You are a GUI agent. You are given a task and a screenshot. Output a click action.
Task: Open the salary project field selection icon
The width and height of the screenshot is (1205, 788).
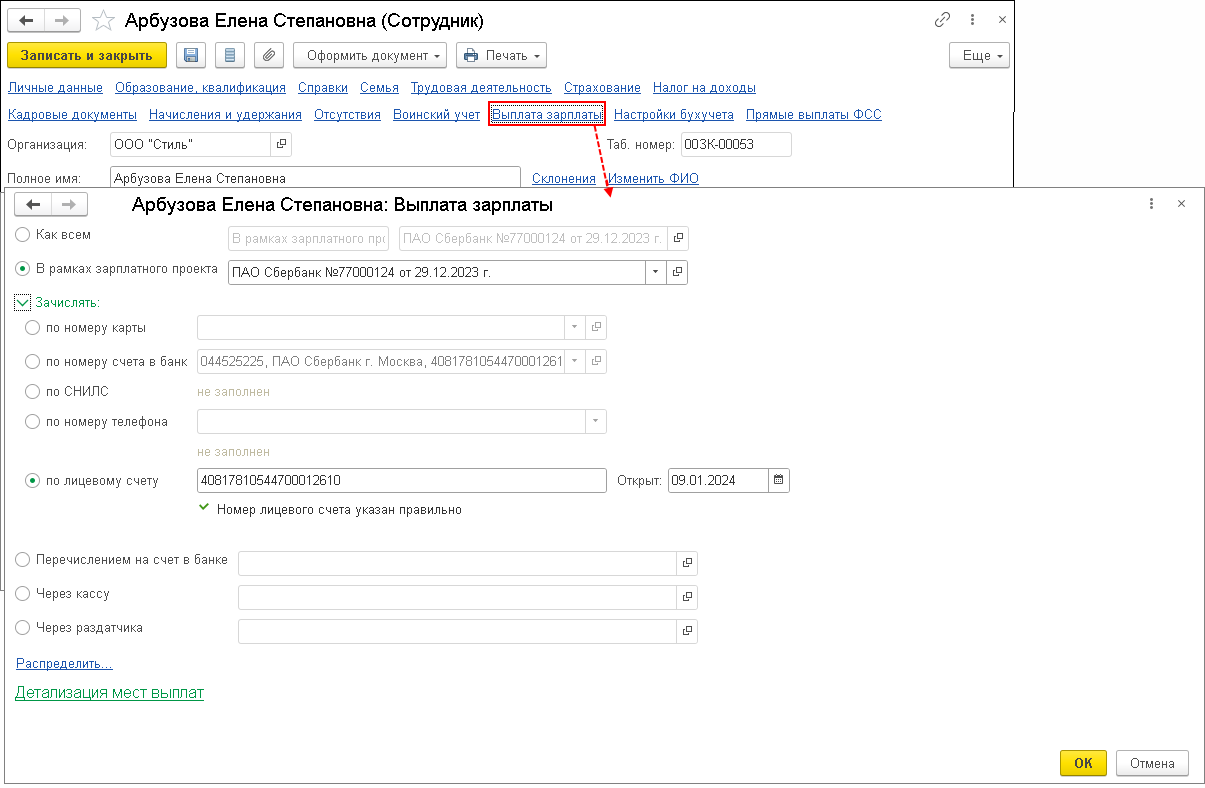pos(677,272)
